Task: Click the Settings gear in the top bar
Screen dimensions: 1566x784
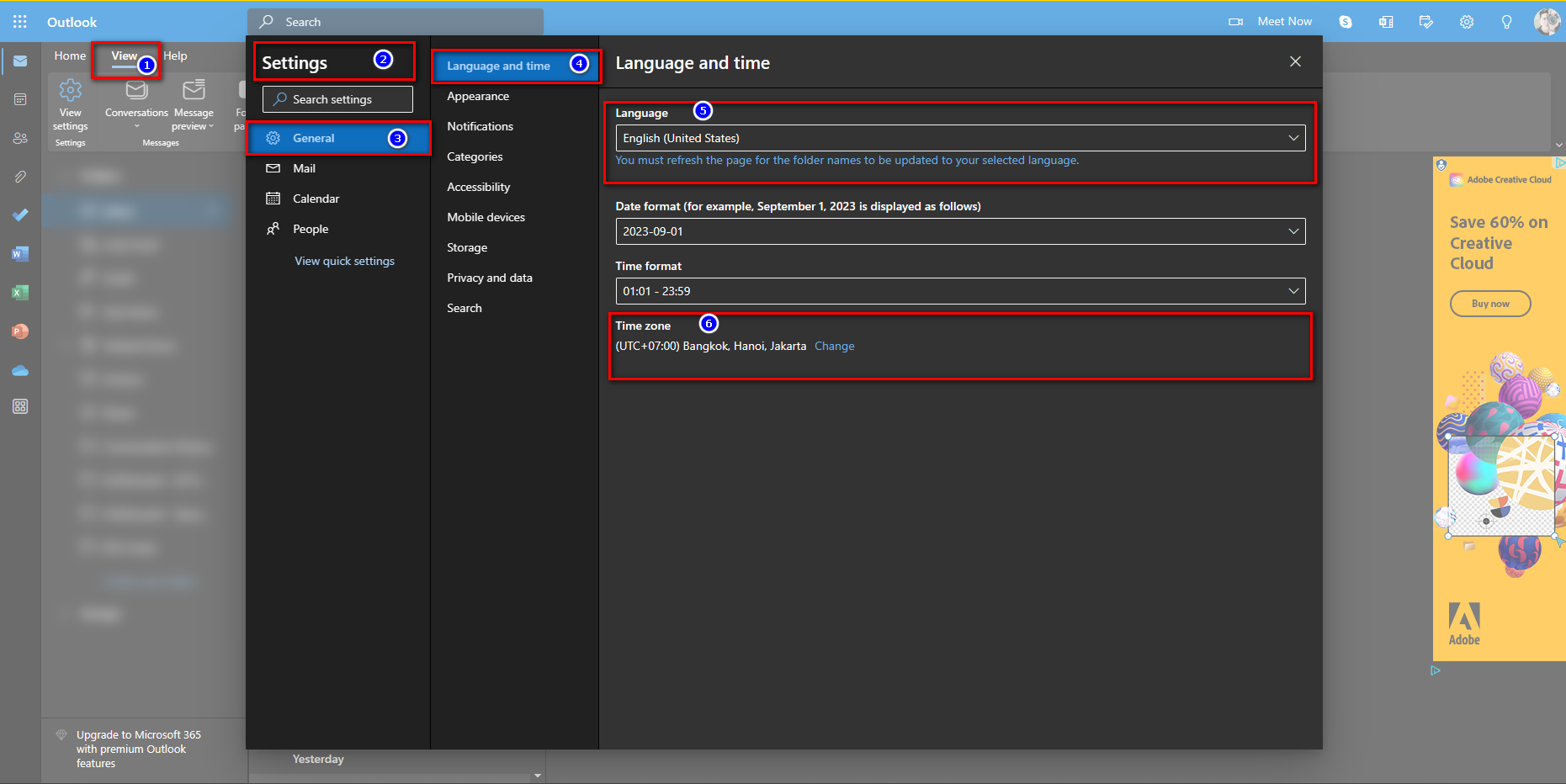Action: click(1467, 22)
